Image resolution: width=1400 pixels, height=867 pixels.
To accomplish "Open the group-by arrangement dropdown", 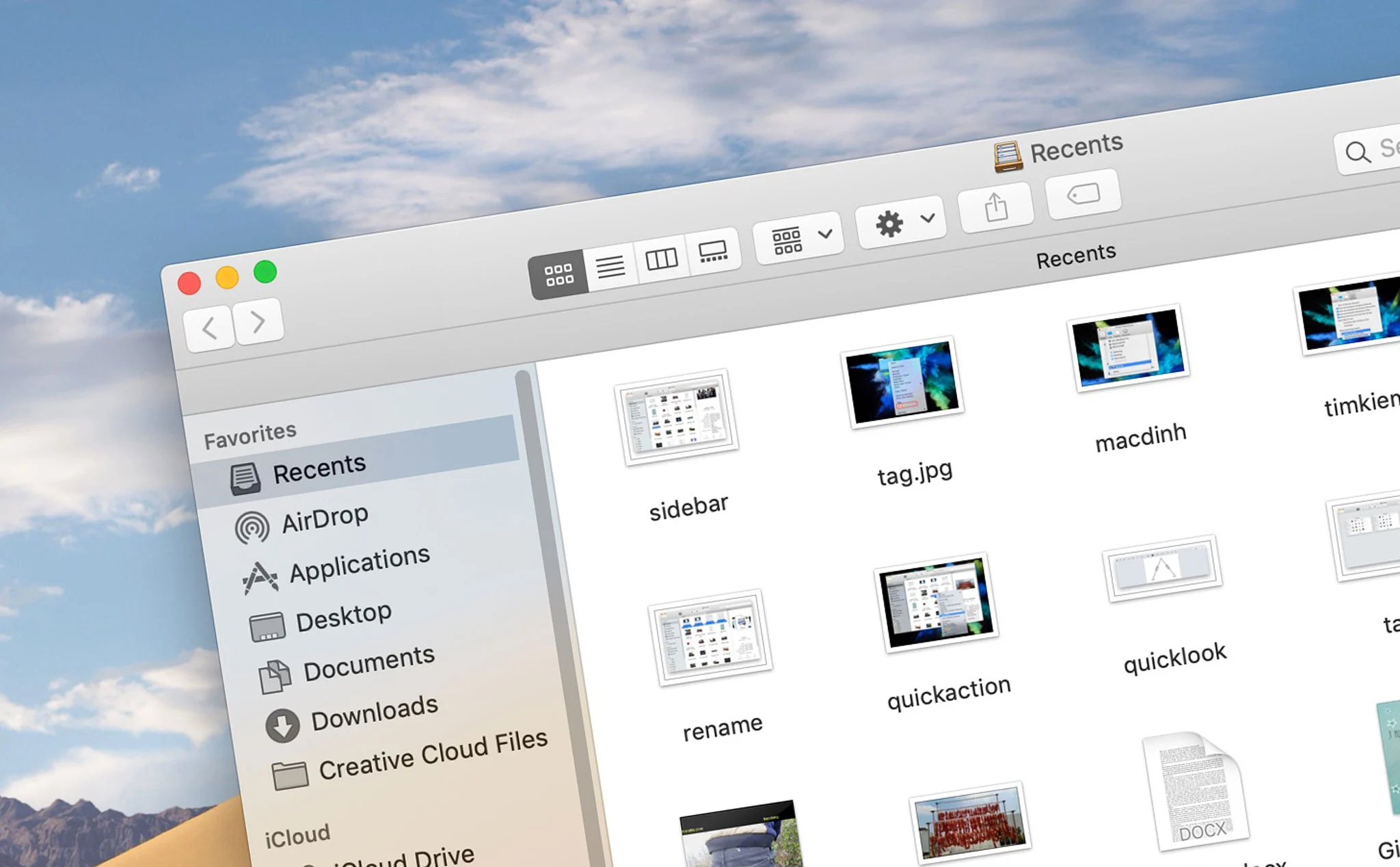I will click(798, 239).
